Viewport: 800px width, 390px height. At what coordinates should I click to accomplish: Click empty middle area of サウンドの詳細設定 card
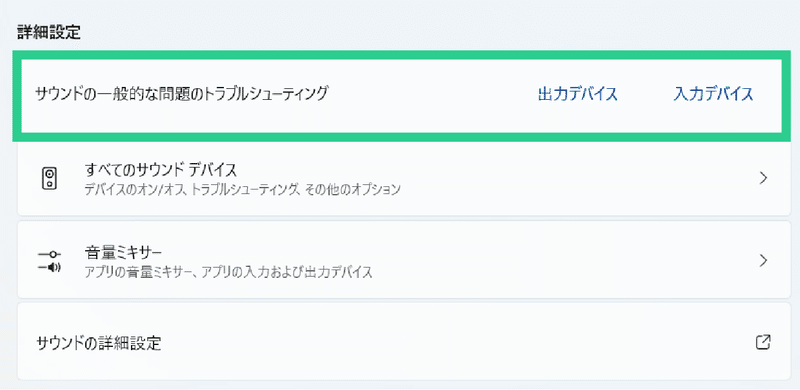(459, 342)
